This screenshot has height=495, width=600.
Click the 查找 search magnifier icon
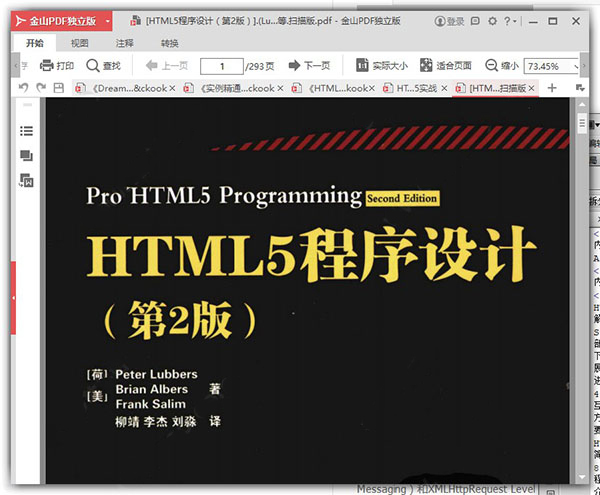[x=93, y=66]
